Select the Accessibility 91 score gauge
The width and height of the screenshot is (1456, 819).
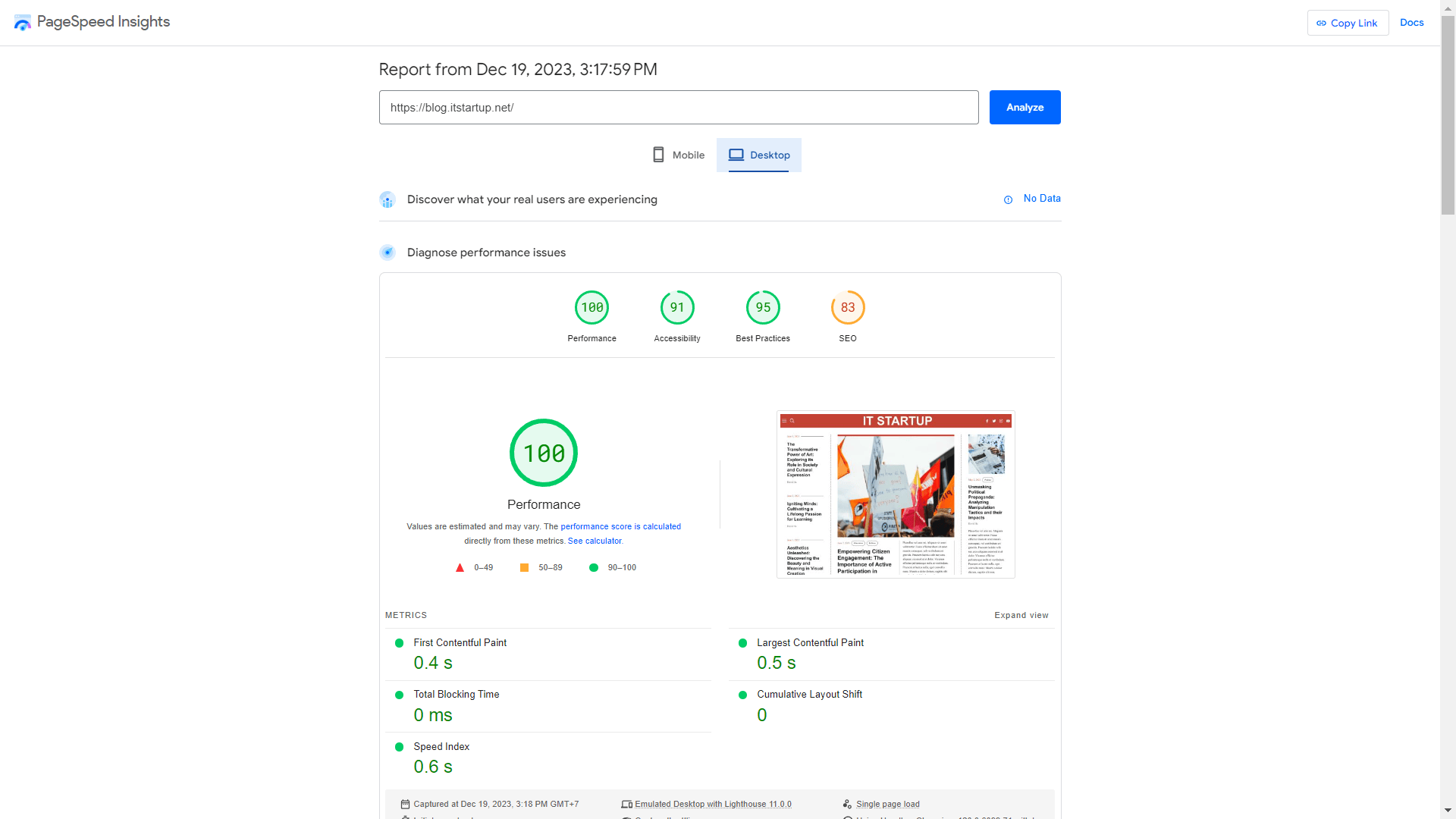point(677,308)
